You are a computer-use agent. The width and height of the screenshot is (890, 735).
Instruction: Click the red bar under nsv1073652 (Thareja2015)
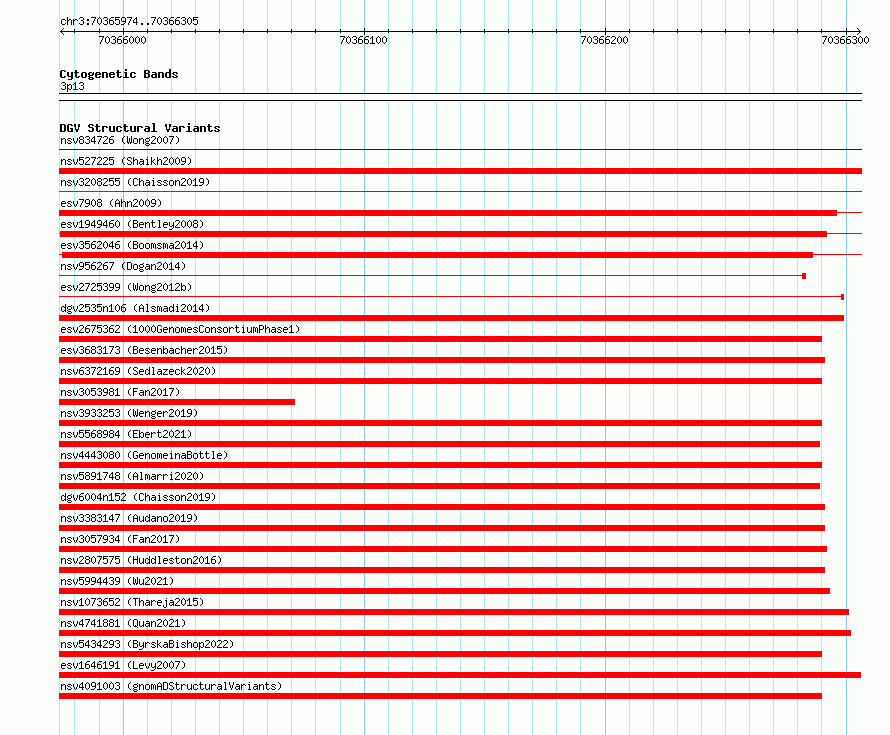point(454,612)
